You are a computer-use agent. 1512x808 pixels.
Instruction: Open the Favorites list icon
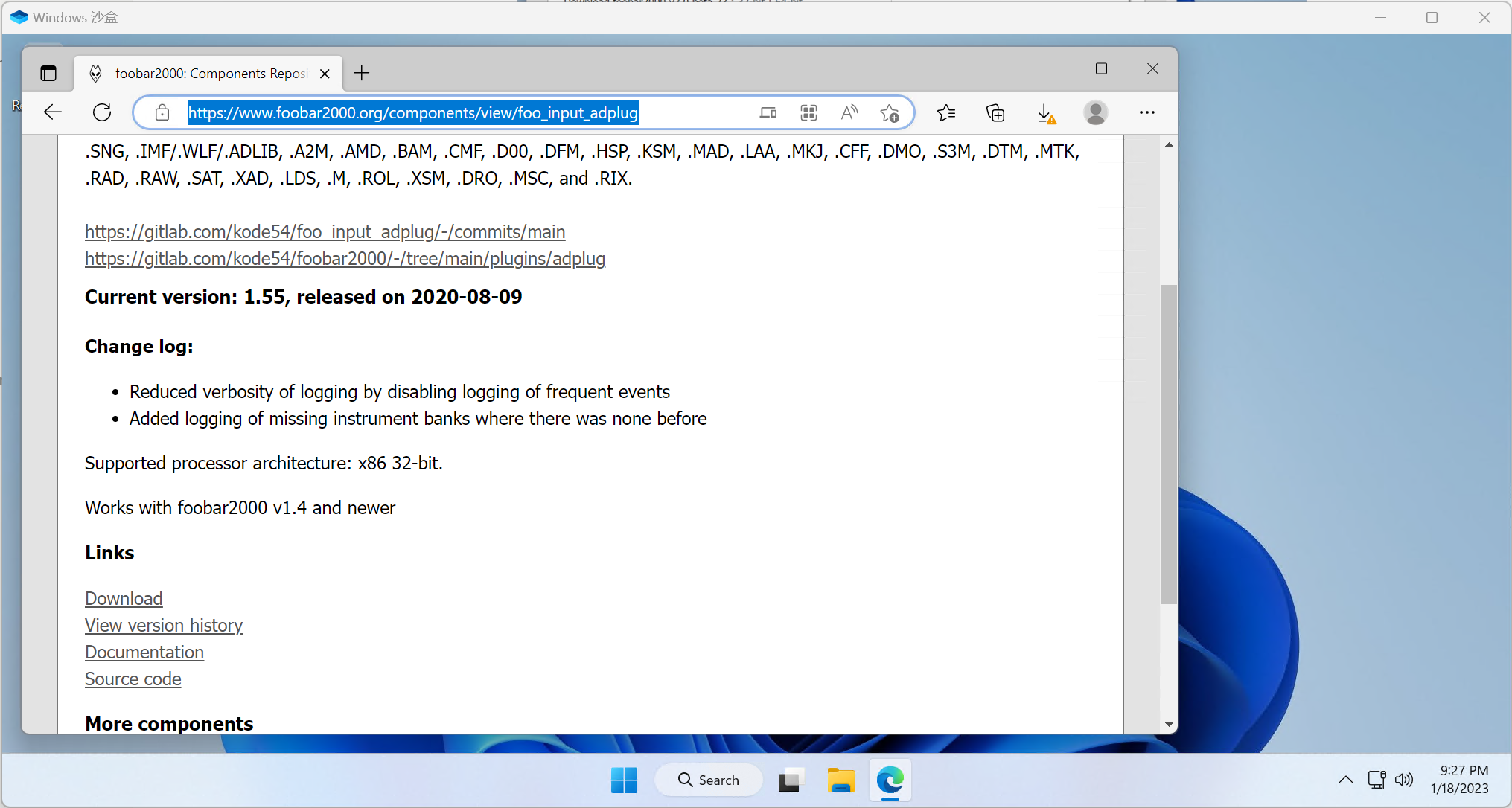(946, 112)
